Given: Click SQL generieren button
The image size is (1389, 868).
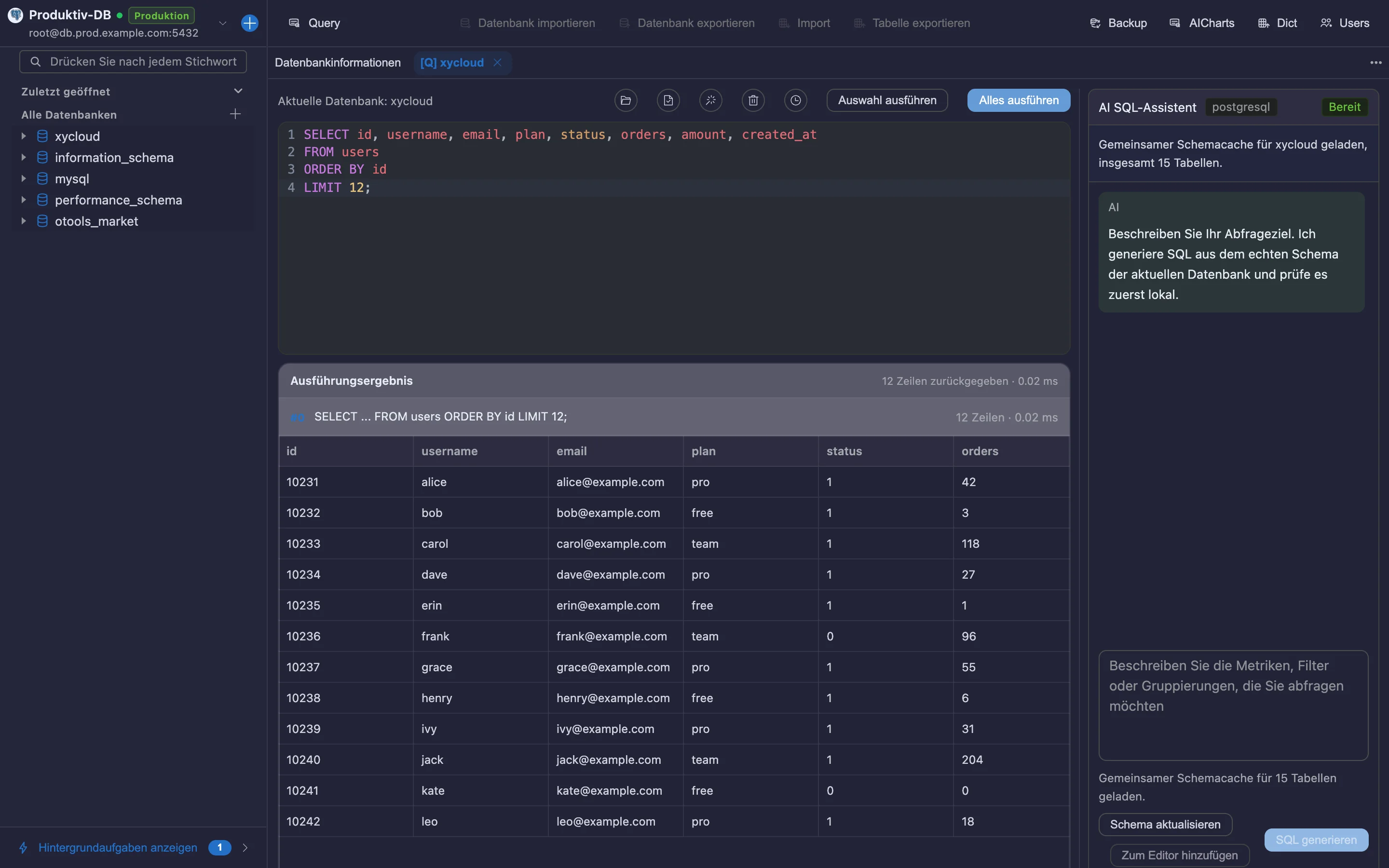Looking at the screenshot, I should pyautogui.click(x=1316, y=840).
